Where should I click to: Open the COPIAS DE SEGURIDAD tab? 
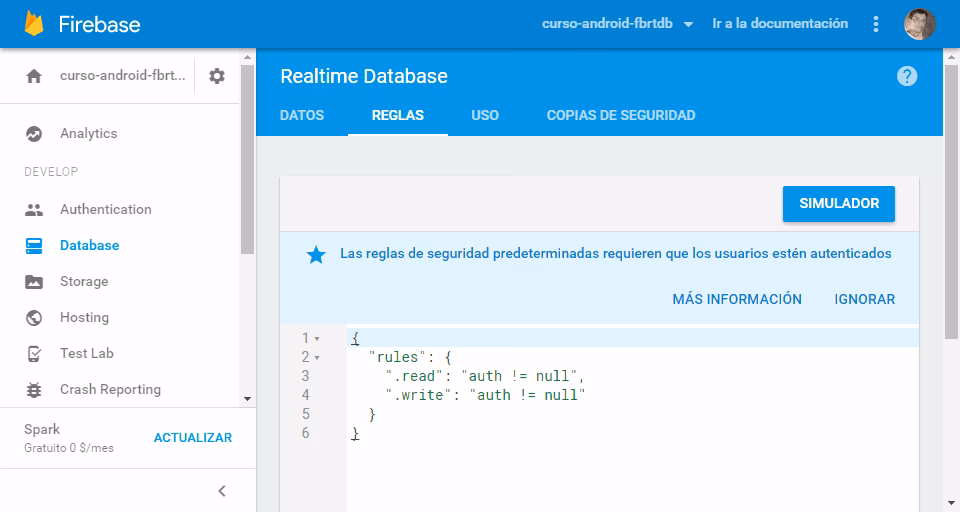(x=621, y=115)
